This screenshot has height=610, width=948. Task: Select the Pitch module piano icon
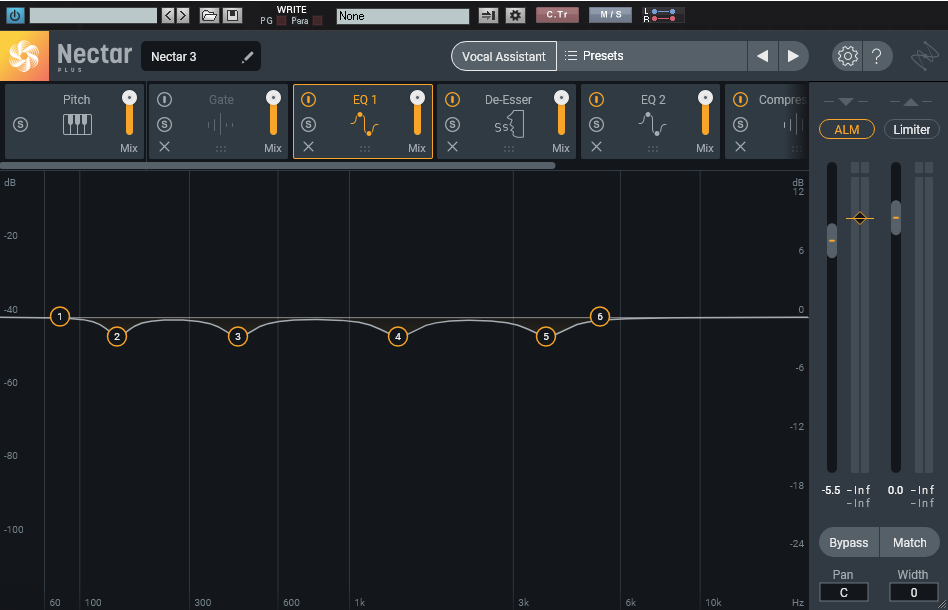pyautogui.click(x=77, y=125)
